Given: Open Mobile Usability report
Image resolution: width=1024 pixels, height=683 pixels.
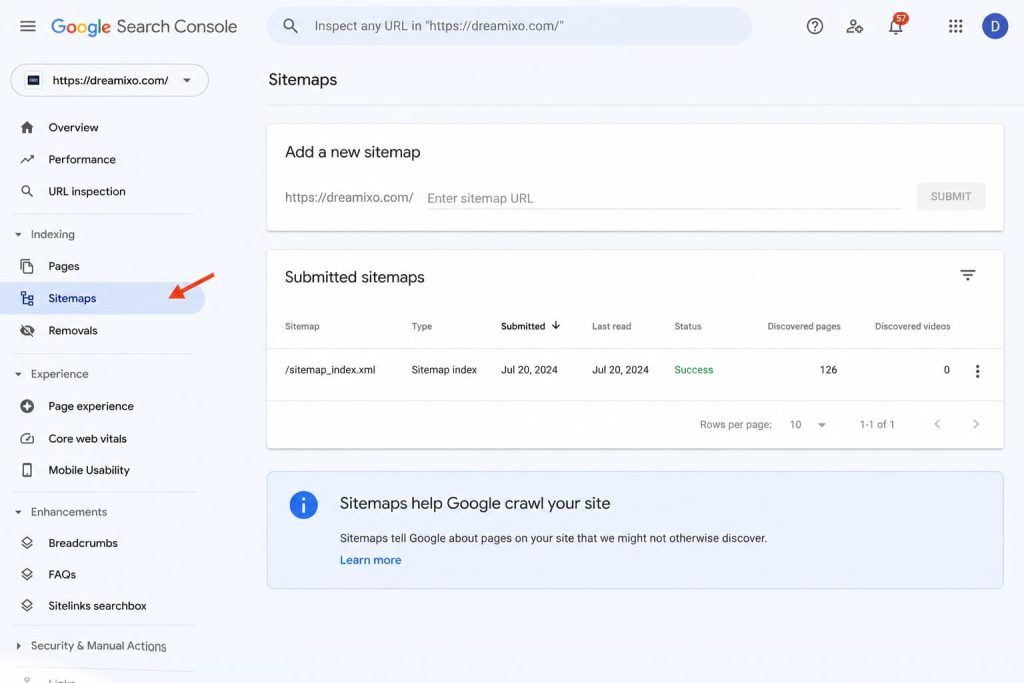Looking at the screenshot, I should point(89,470).
